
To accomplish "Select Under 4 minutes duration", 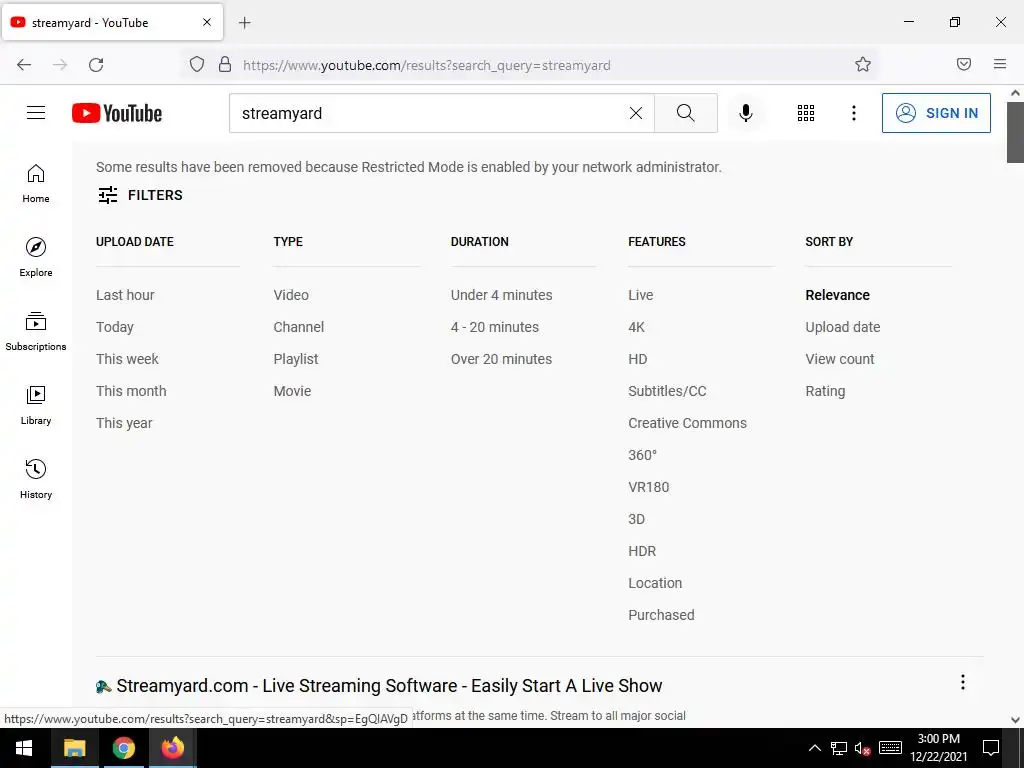I will point(502,295).
